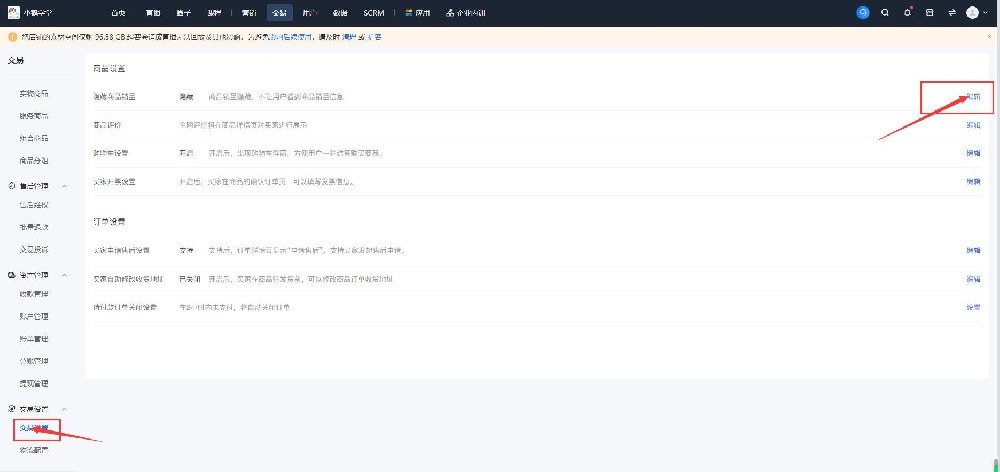This screenshot has height=472, width=1000.
Task: Open 分账管理 in the sidebar
Action: pyautogui.click(x=34, y=361)
